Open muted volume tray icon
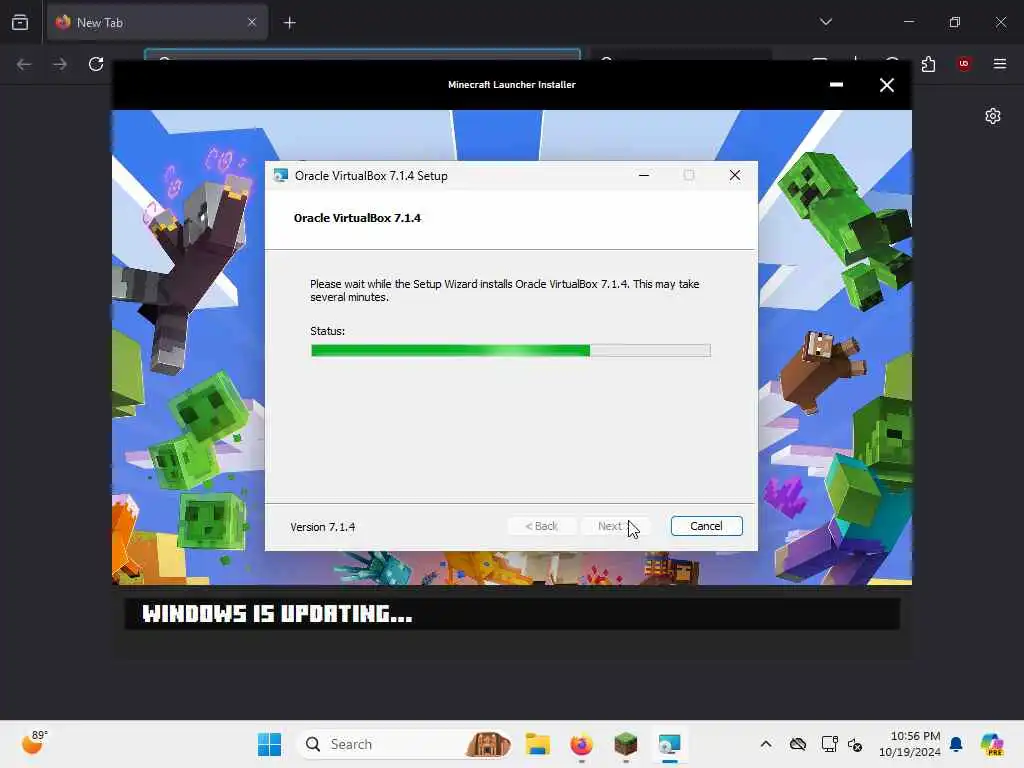This screenshot has height=768, width=1024. click(855, 744)
